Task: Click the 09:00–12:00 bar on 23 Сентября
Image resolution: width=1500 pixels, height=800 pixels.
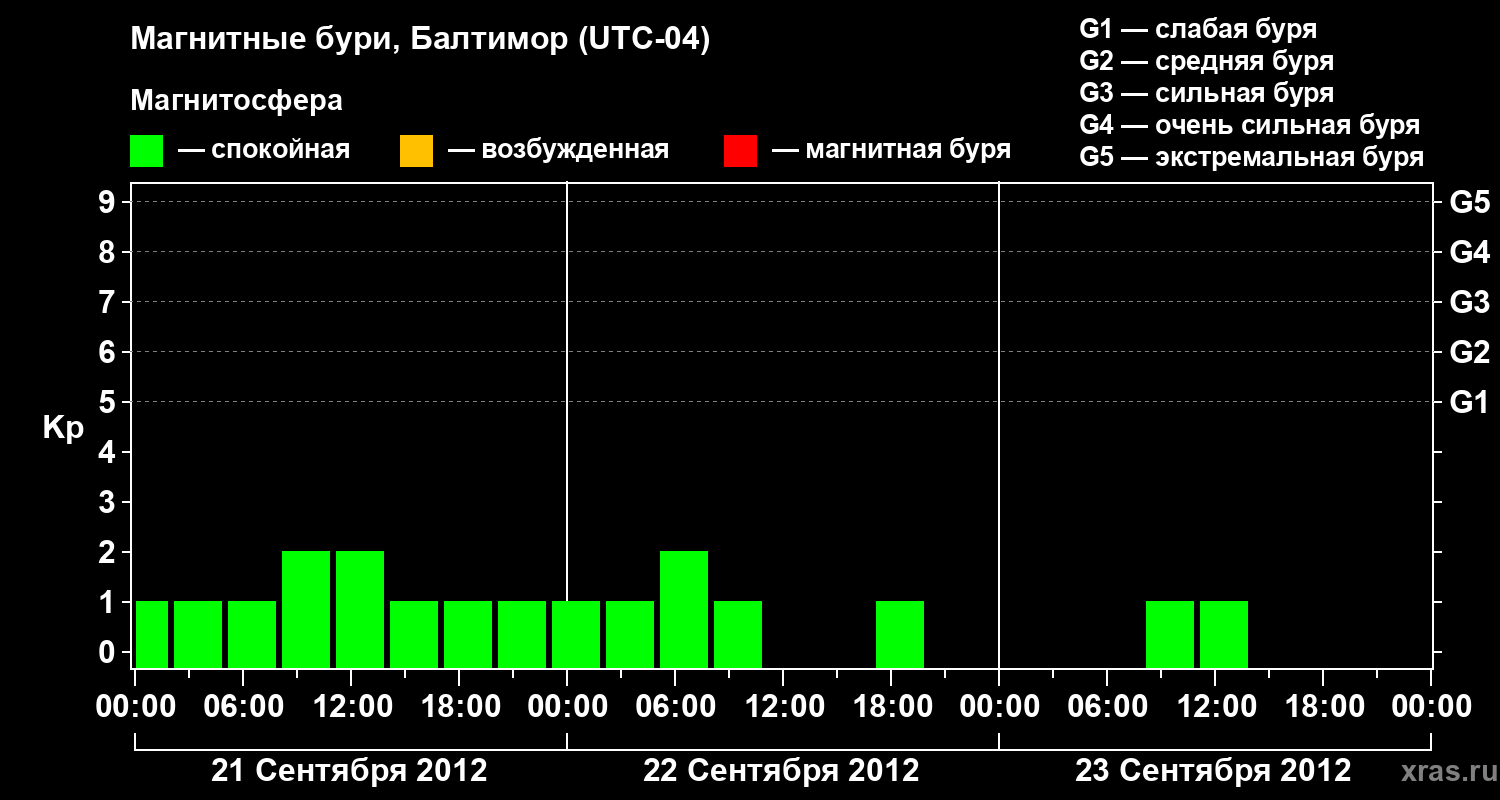Action: [1170, 634]
